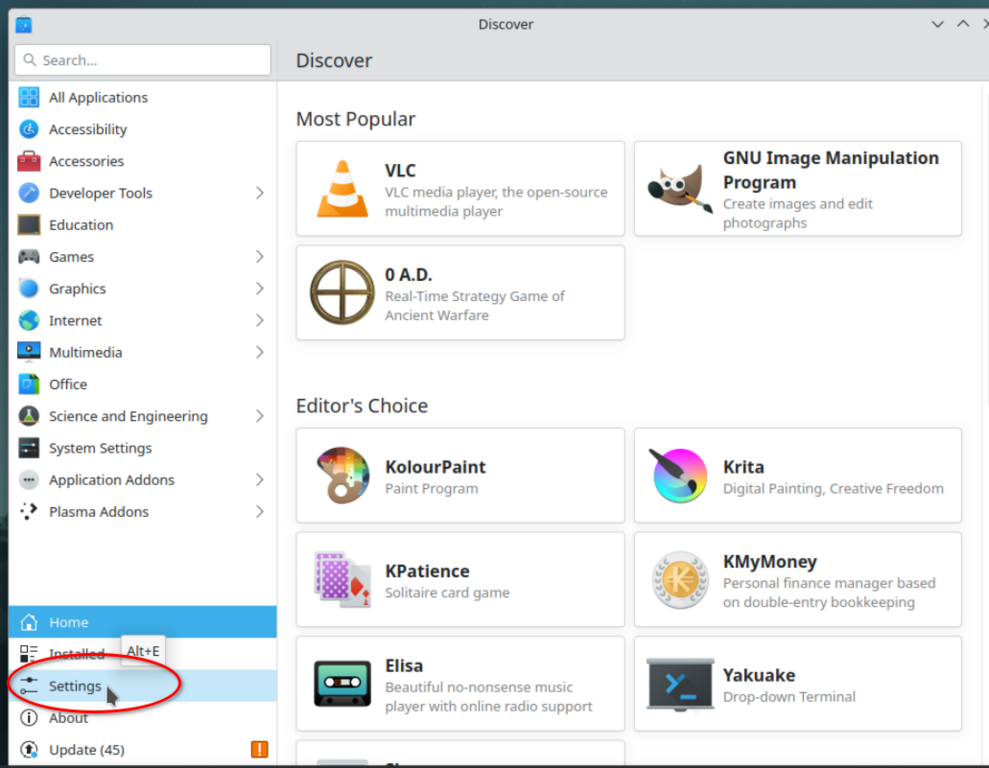
Task: Open the Settings page in sidebar
Action: (x=75, y=686)
